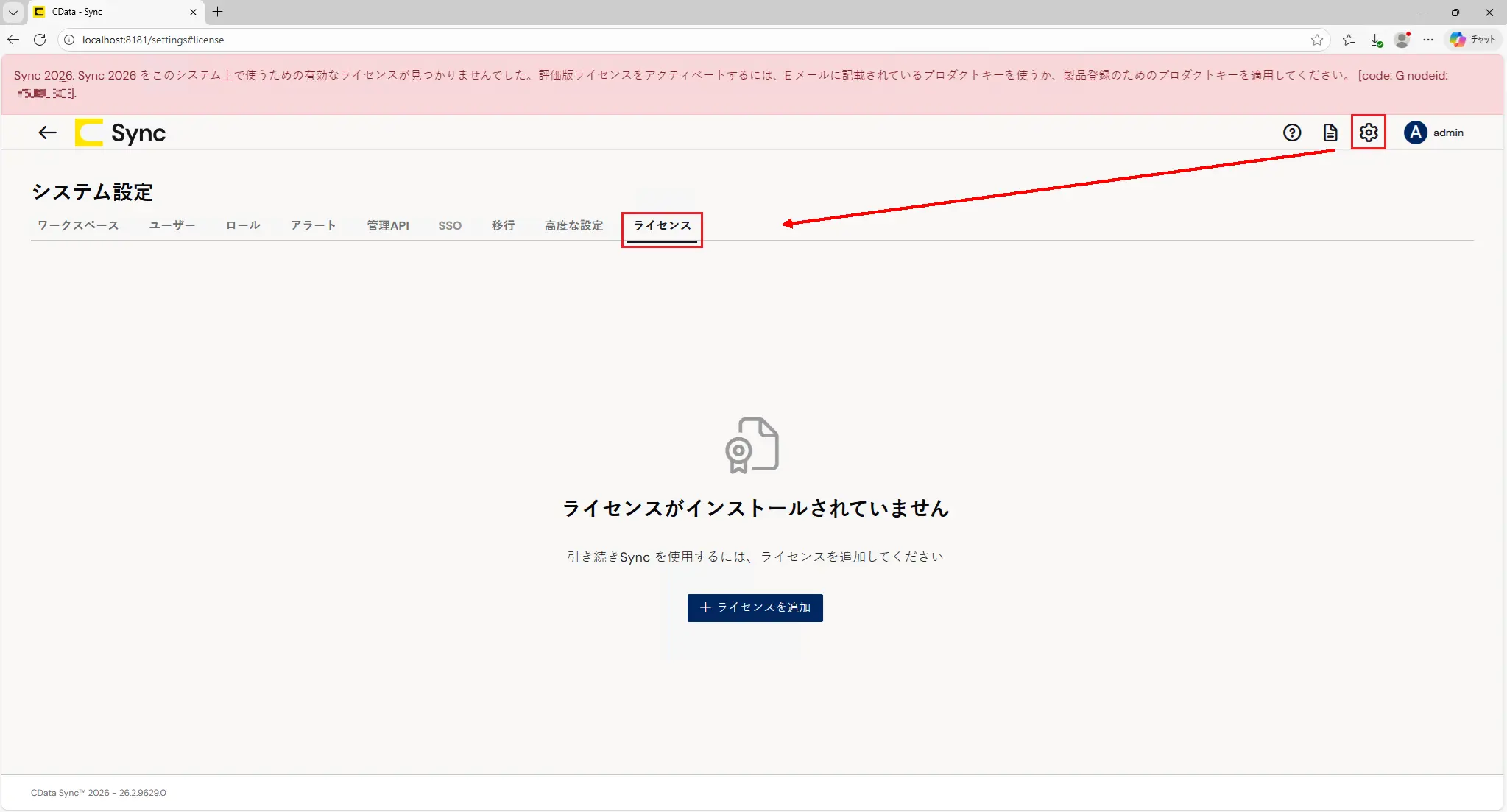Switch to the アラート tab
The height and width of the screenshot is (812, 1507).
point(313,225)
